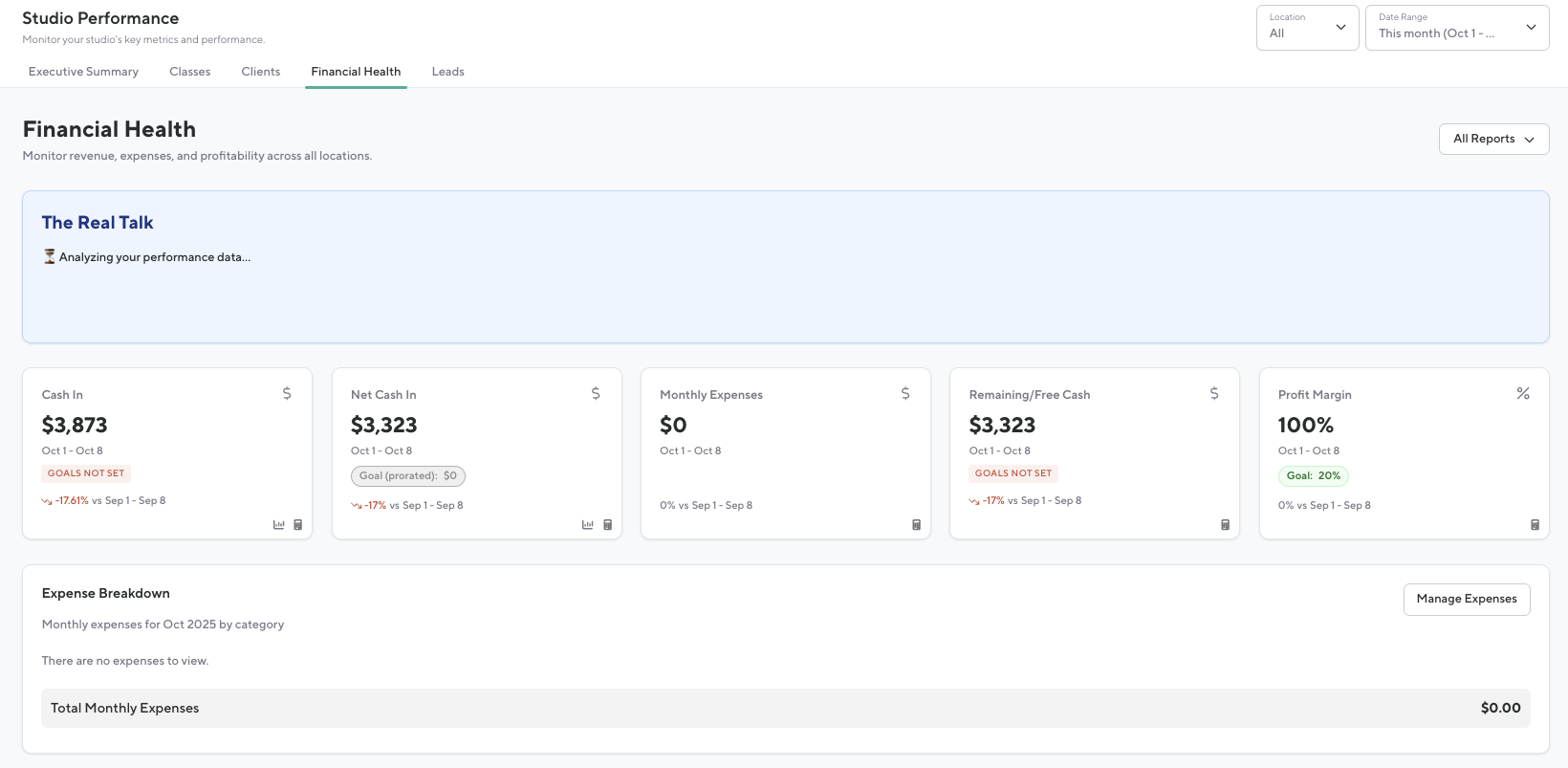
Task: Select the Clients tab
Action: pos(261,72)
